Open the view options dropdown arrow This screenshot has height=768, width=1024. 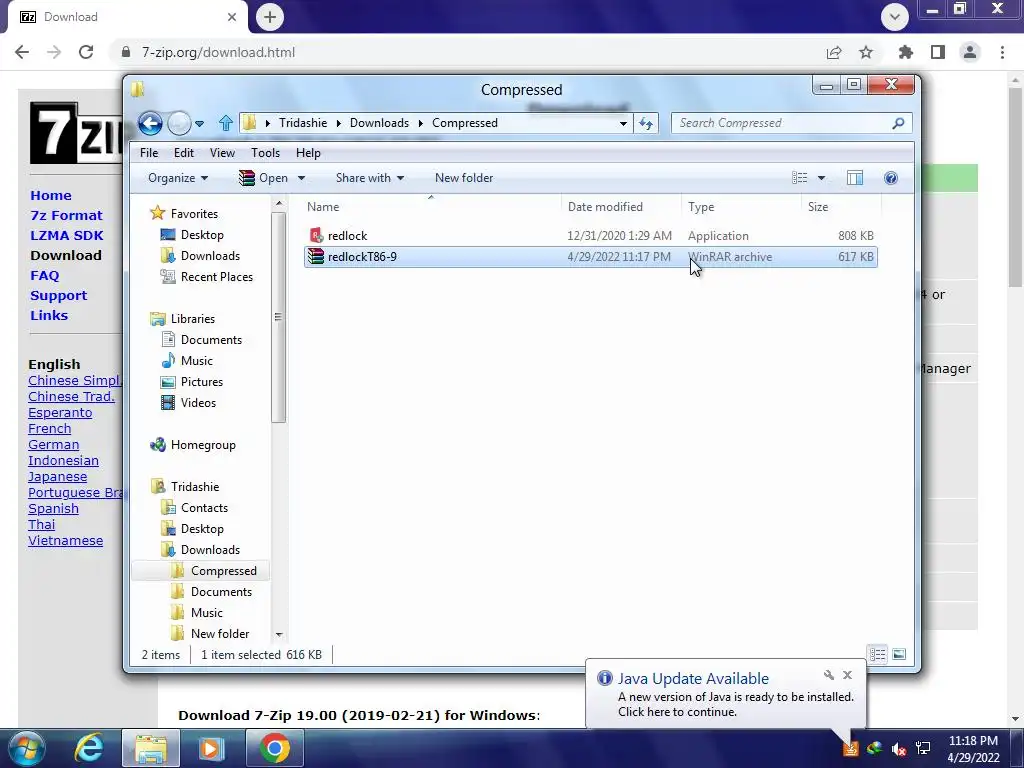(822, 178)
